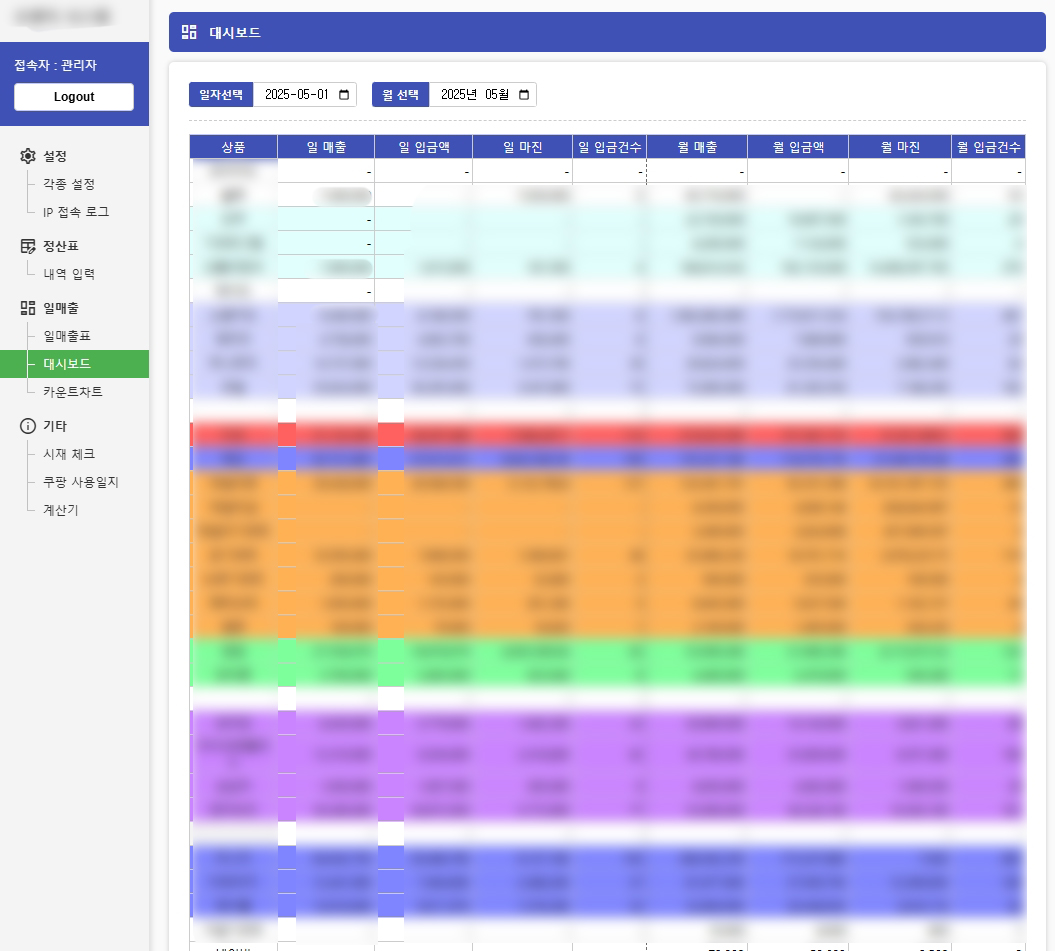Viewport: 1055px width, 951px height.
Task: Click the settings gear icon in sidebar
Action: tap(28, 156)
